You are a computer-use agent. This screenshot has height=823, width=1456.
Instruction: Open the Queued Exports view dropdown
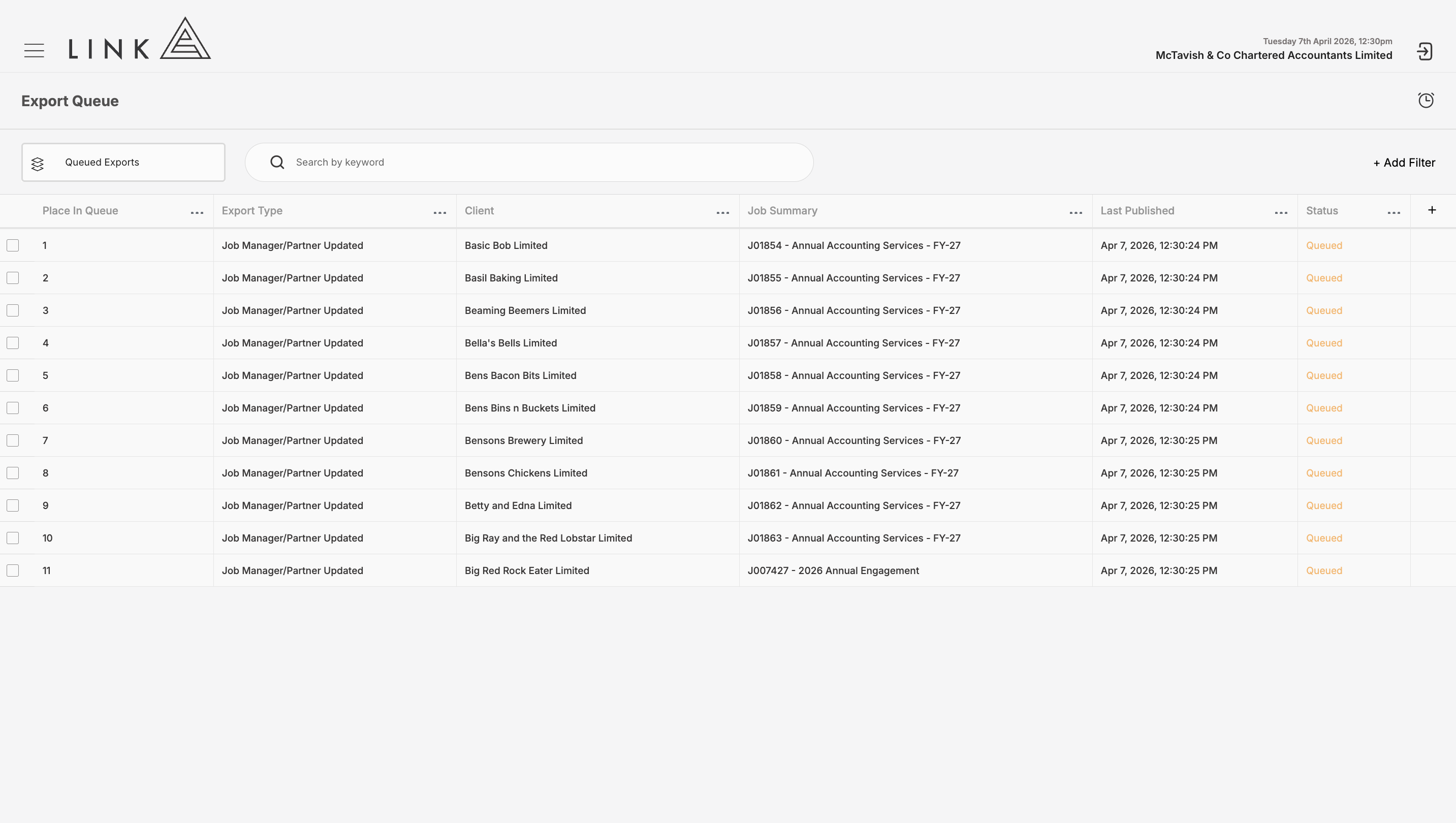pyautogui.click(x=123, y=162)
